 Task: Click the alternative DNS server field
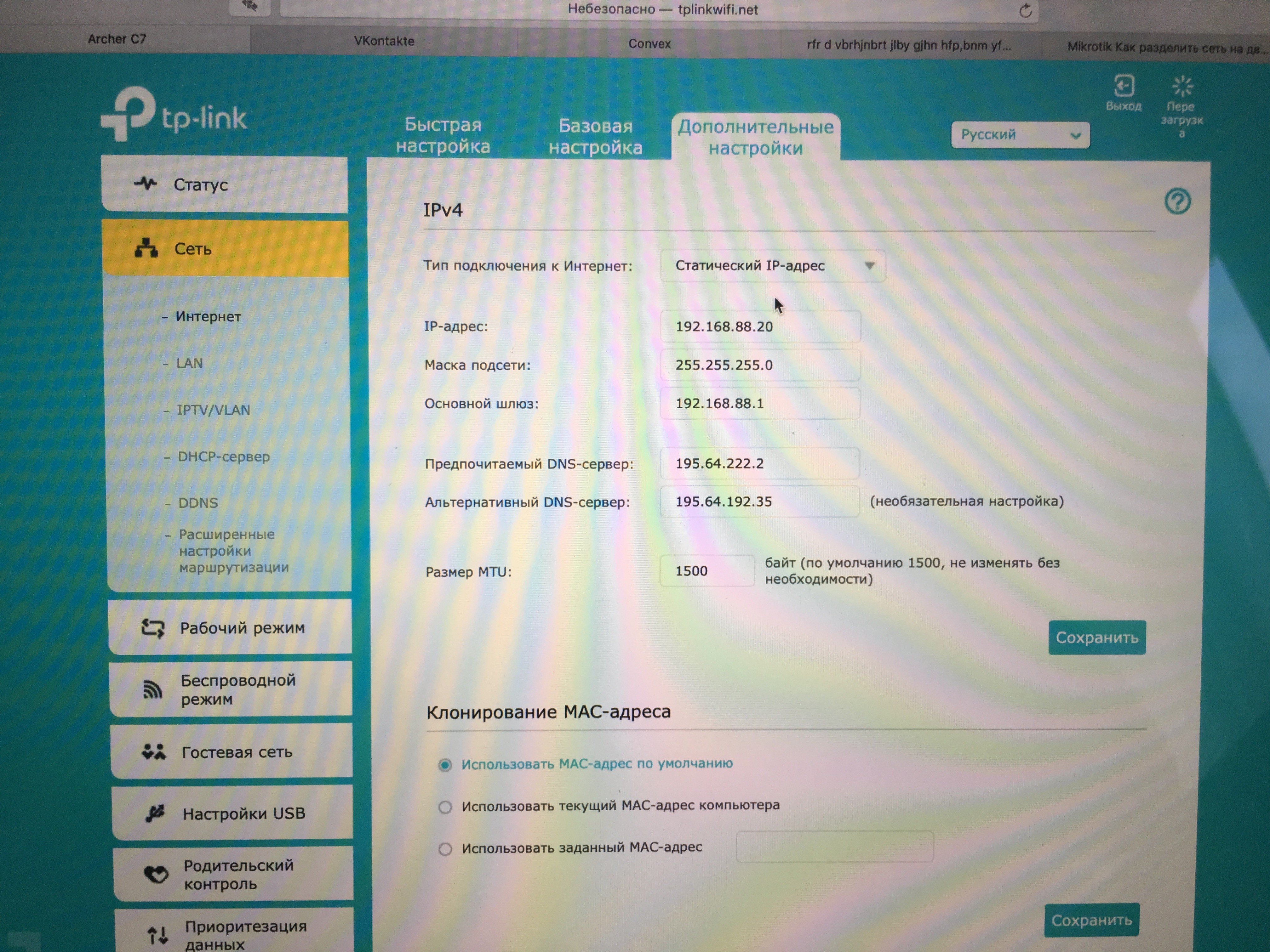760,501
